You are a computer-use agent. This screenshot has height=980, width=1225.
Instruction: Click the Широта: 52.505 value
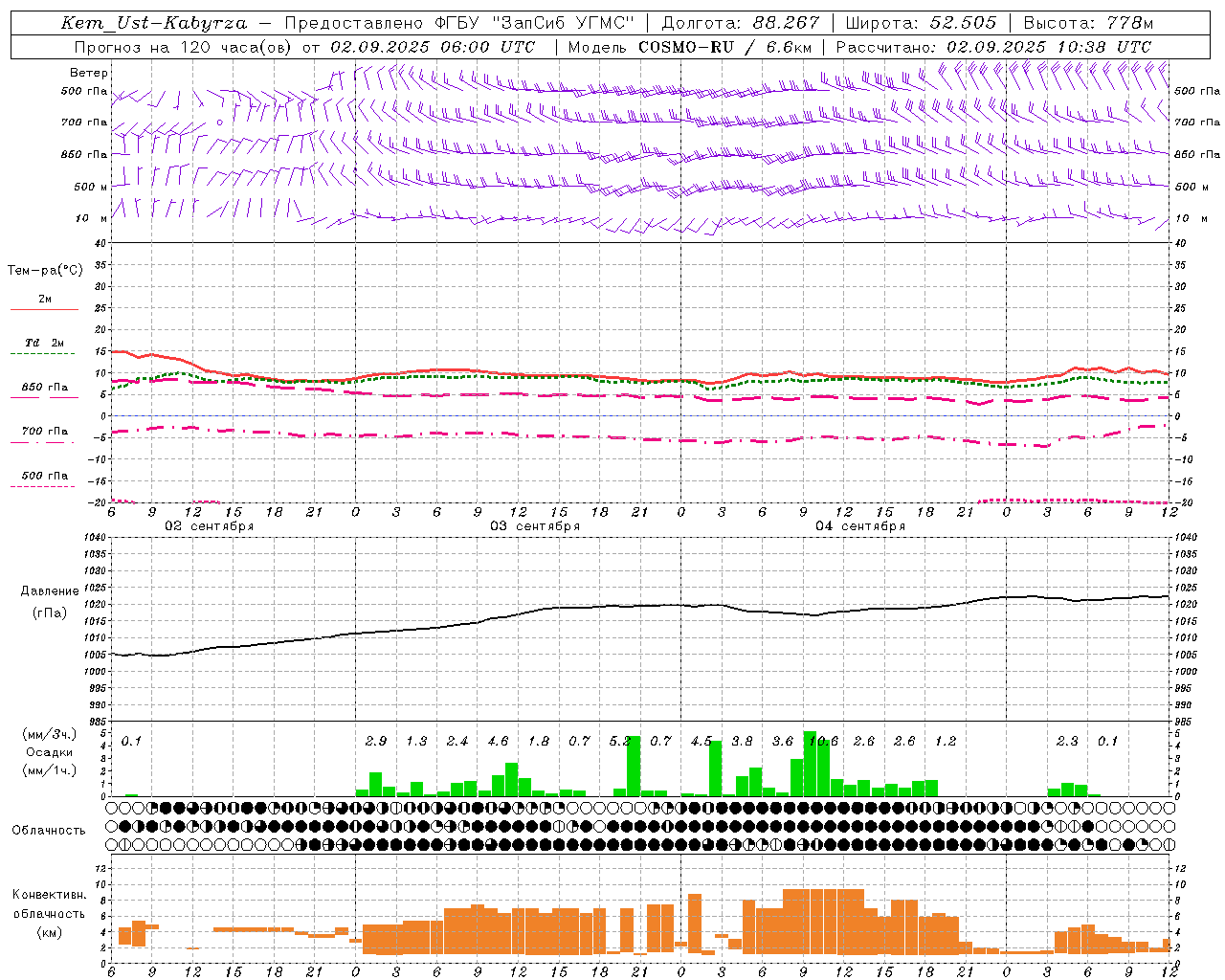tap(922, 23)
